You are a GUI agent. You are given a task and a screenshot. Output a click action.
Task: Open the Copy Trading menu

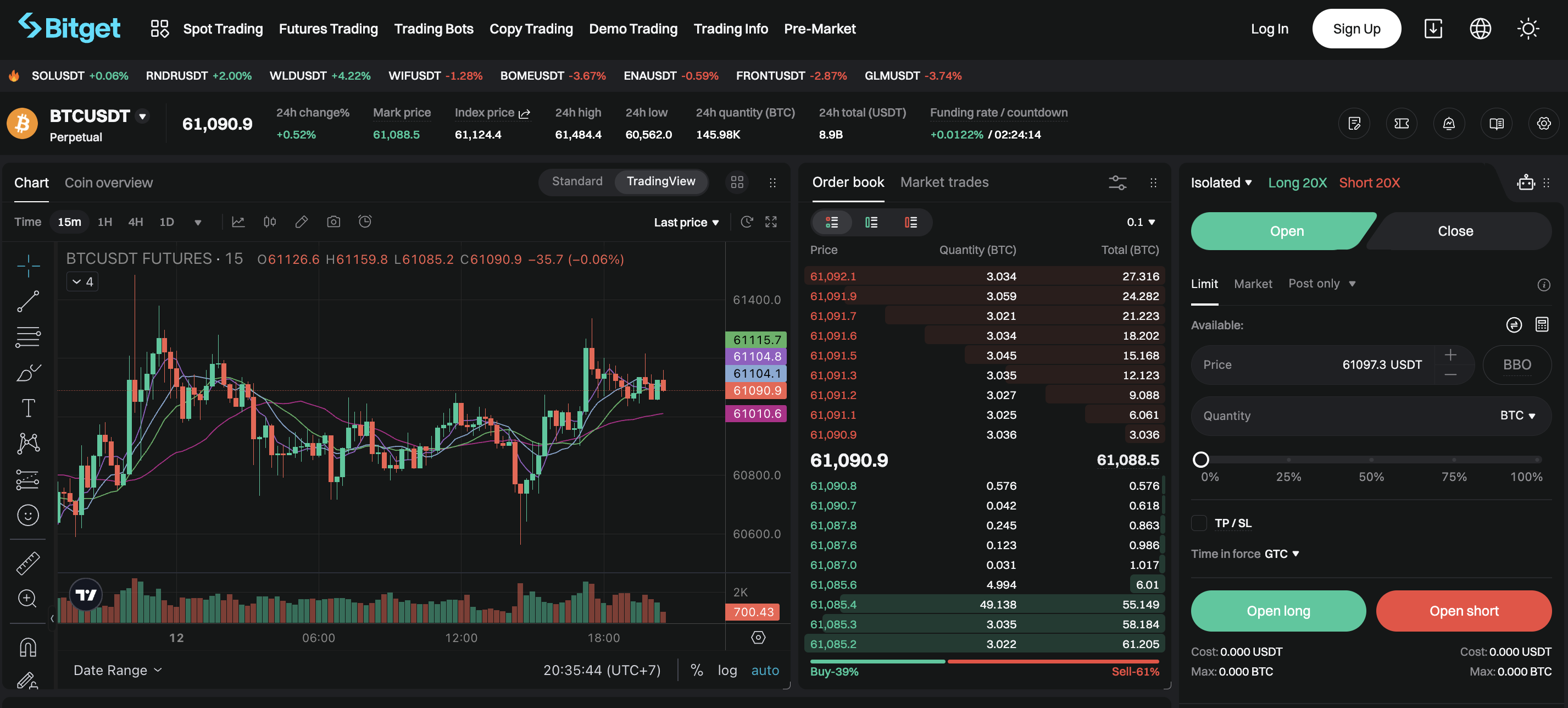point(531,29)
